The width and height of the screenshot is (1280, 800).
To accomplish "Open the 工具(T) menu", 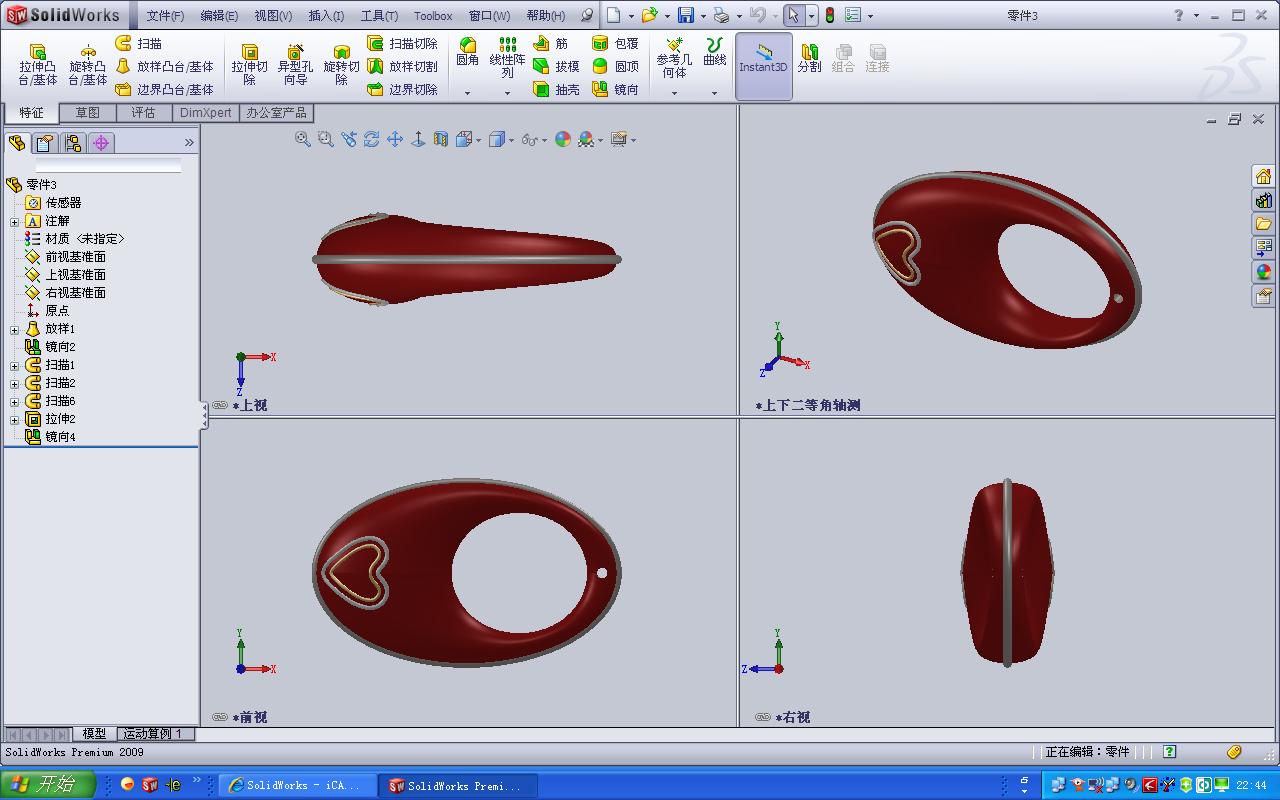I will [x=379, y=15].
